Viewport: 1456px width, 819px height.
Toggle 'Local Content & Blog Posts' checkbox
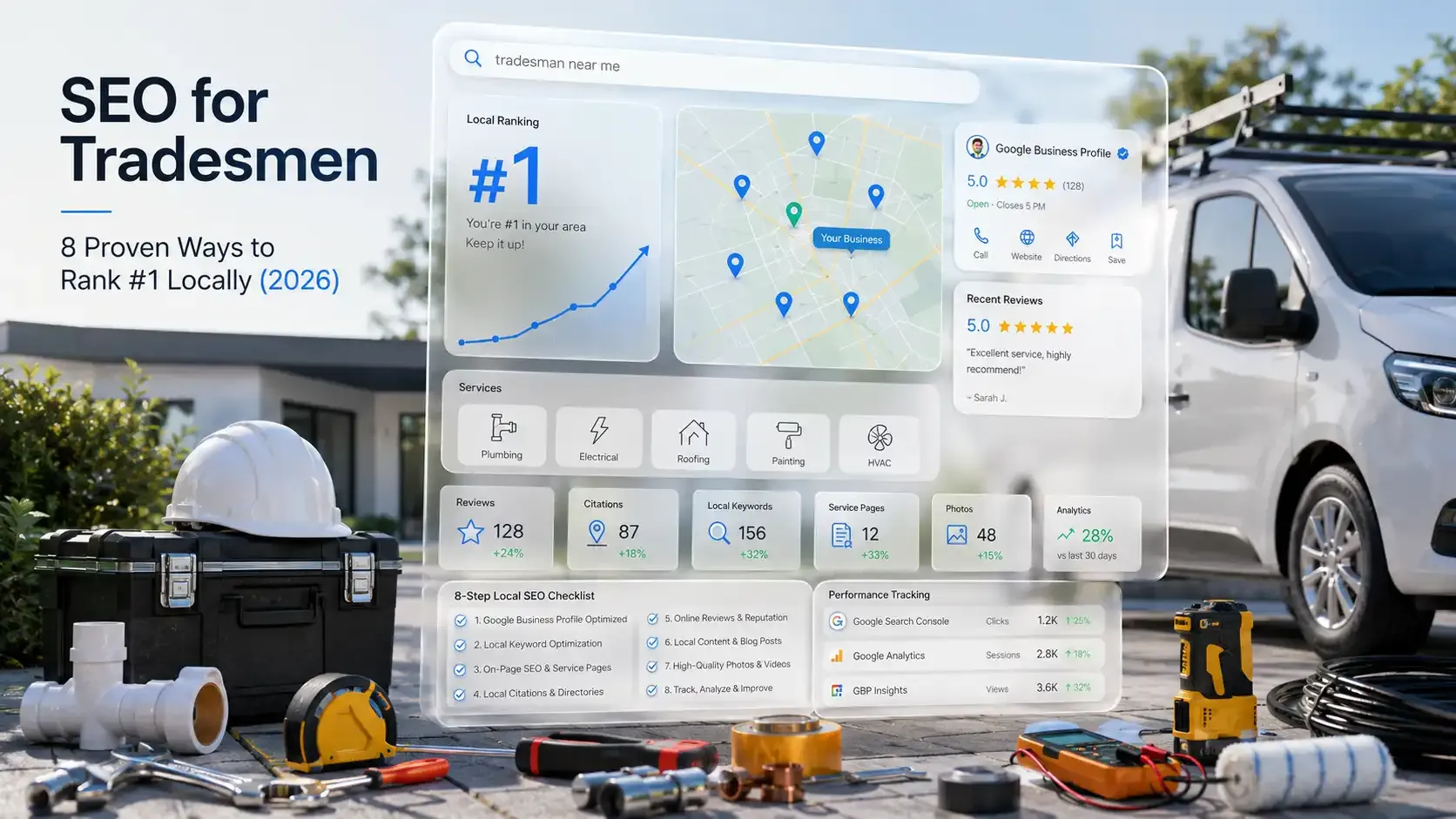pos(652,642)
